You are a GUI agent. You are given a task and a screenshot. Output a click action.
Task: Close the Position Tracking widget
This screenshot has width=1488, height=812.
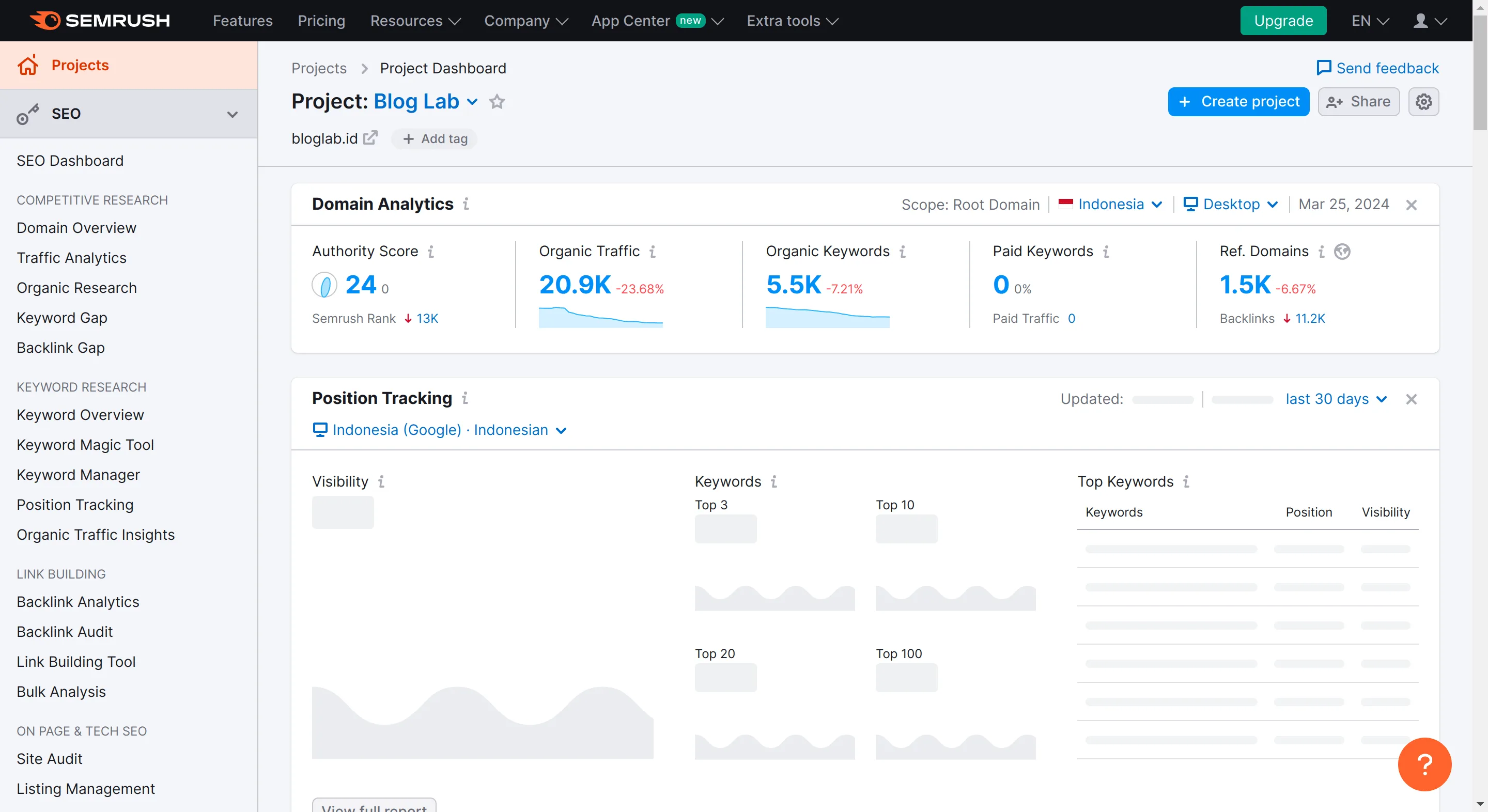(1411, 399)
